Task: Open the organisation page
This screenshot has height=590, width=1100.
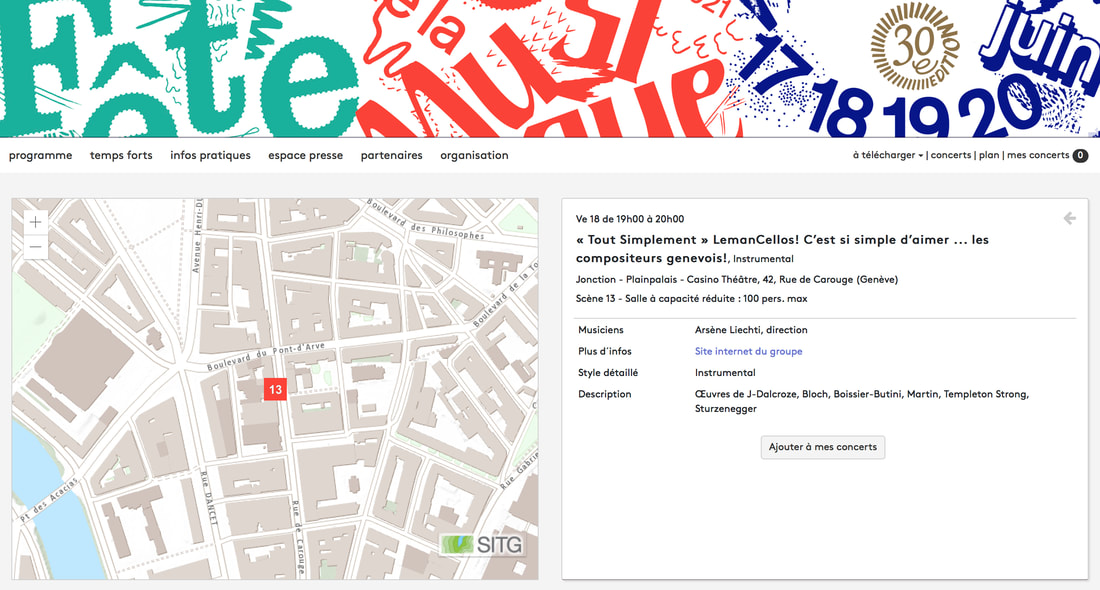Action: point(474,156)
